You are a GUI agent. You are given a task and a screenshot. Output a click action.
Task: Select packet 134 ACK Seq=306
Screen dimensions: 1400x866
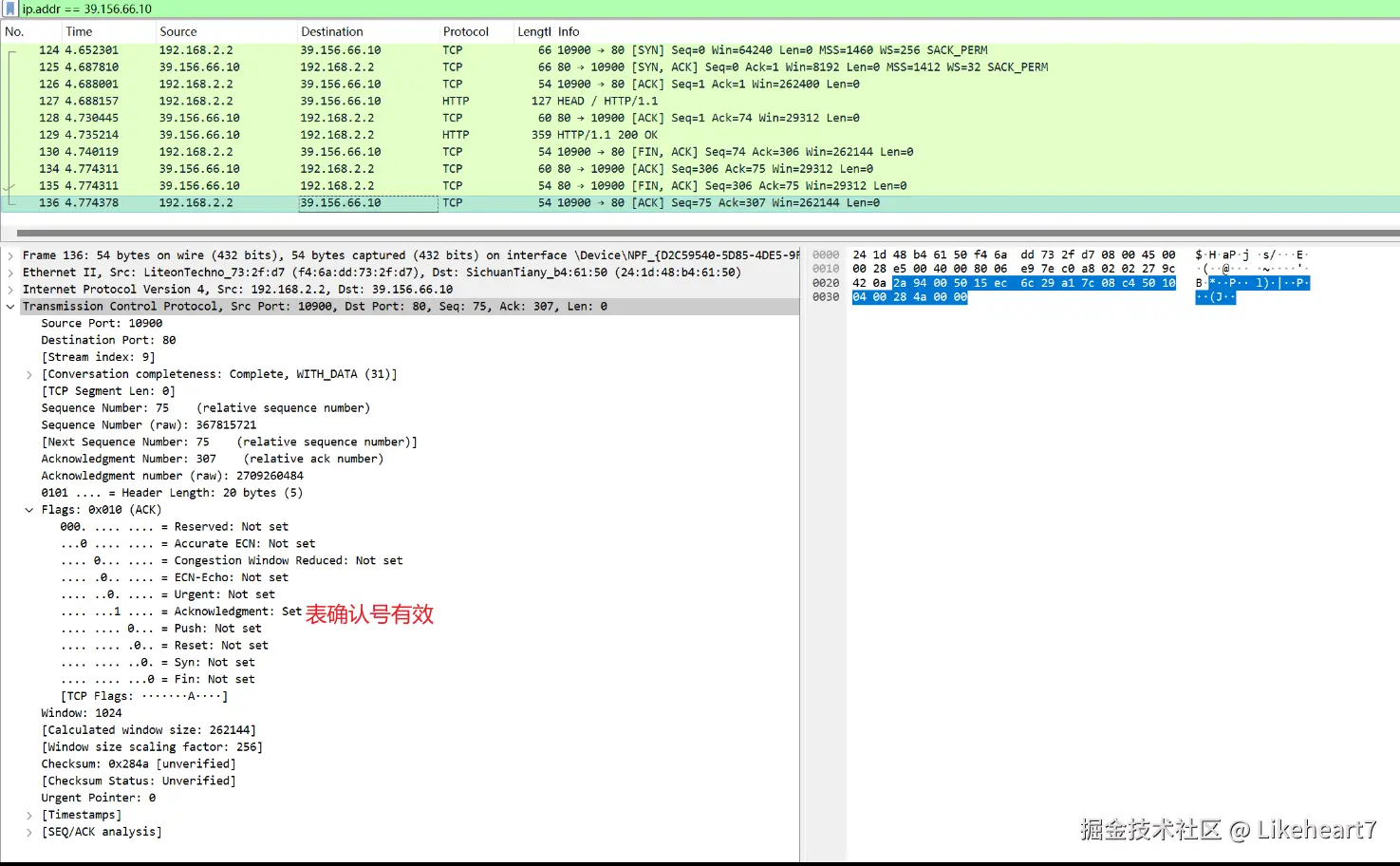point(700,169)
